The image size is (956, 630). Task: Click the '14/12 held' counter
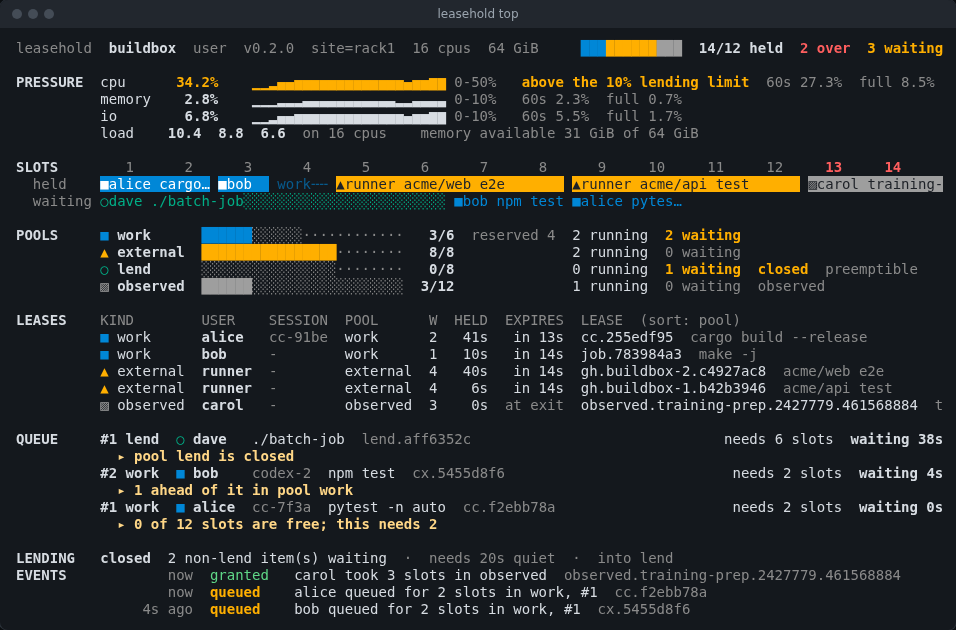click(x=741, y=48)
